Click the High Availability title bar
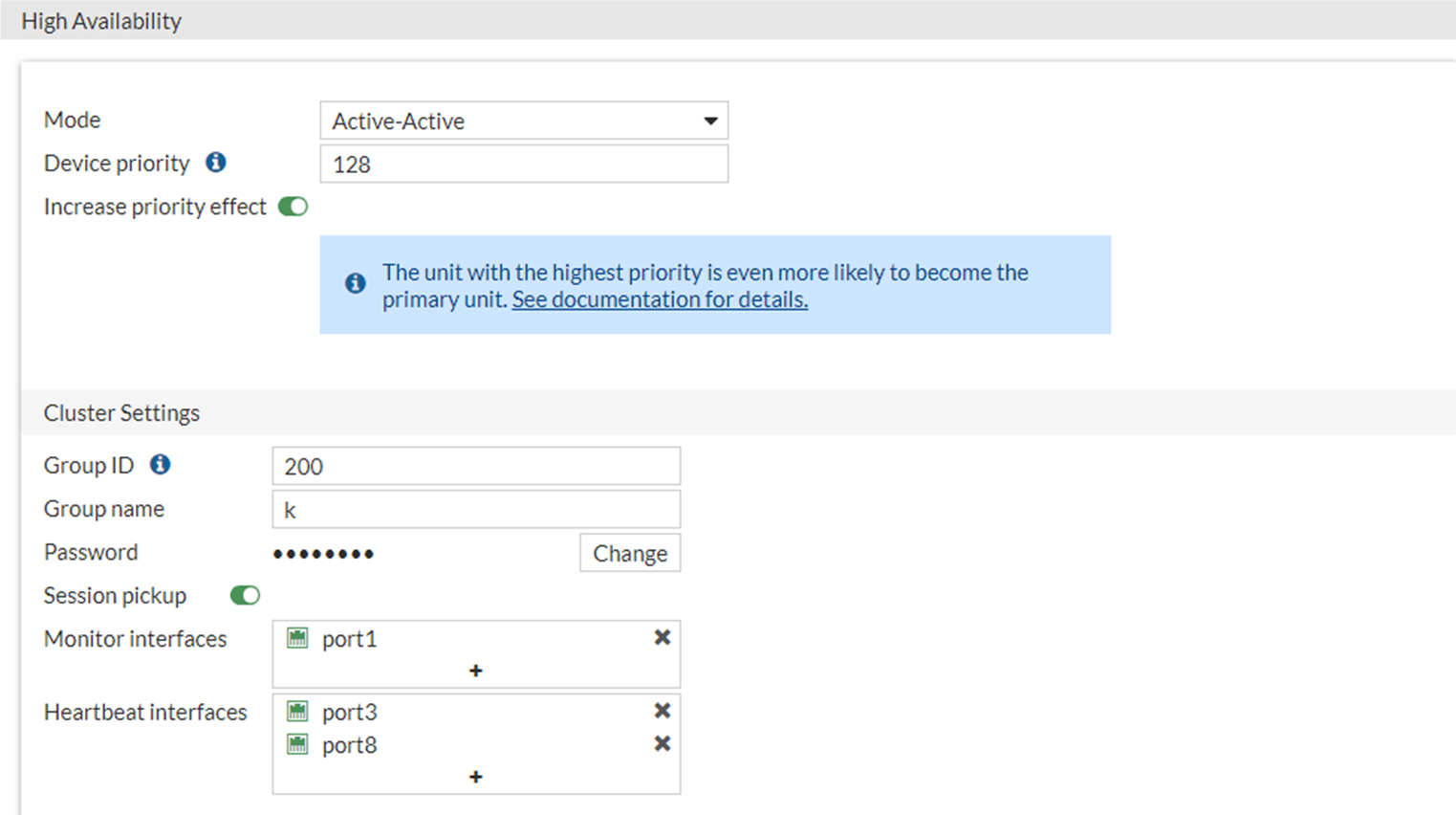The image size is (1456, 815). click(100, 20)
